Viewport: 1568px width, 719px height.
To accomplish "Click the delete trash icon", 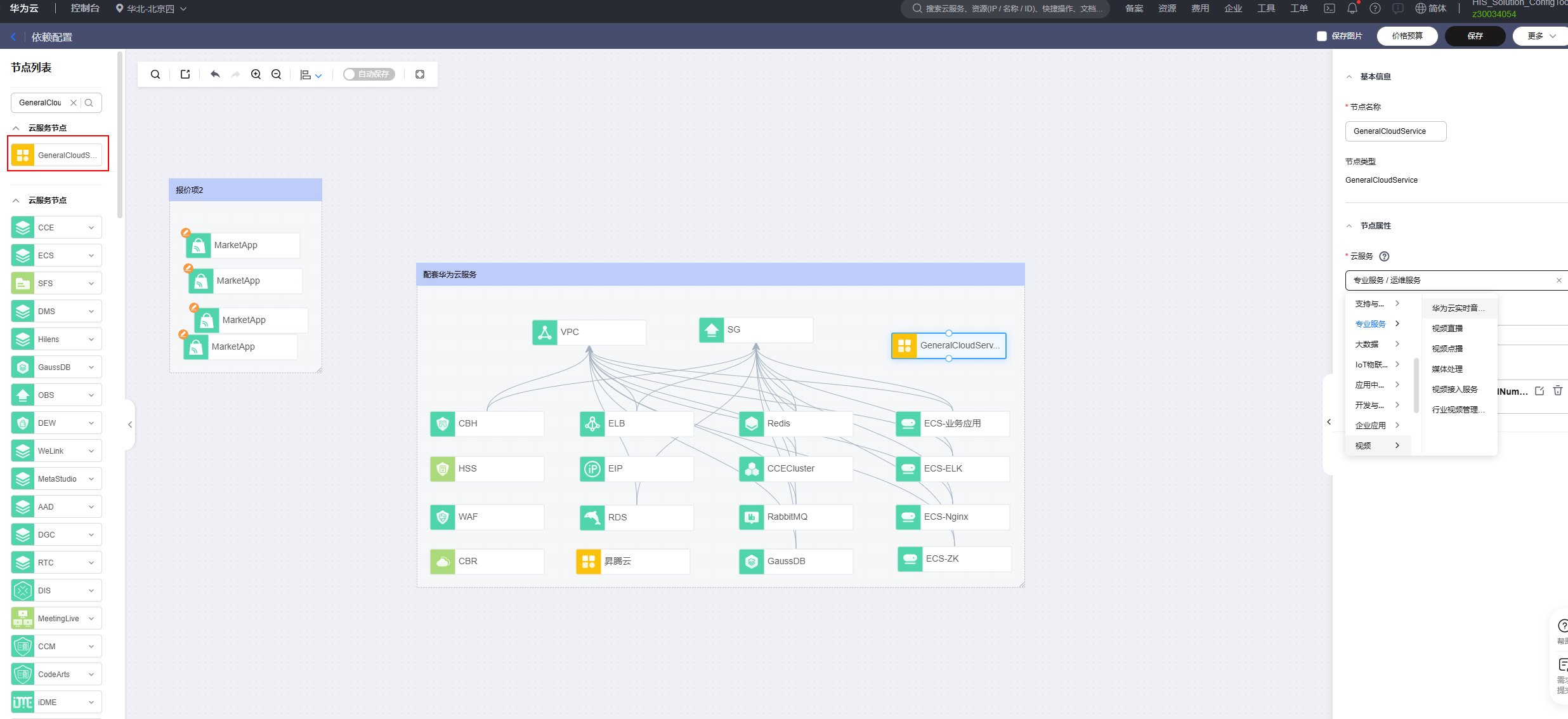I will [x=1558, y=391].
